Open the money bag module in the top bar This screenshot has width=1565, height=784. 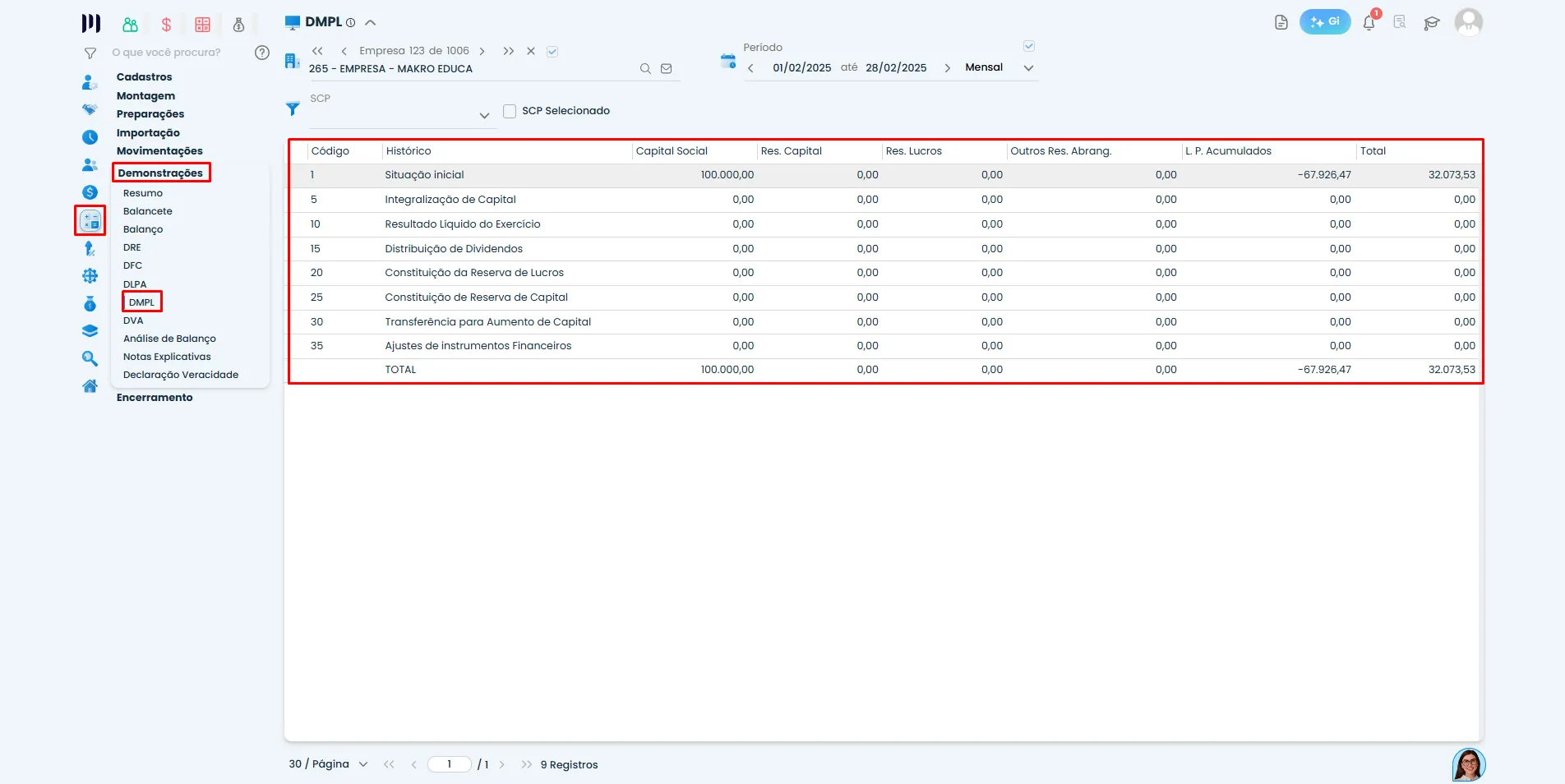coord(238,25)
